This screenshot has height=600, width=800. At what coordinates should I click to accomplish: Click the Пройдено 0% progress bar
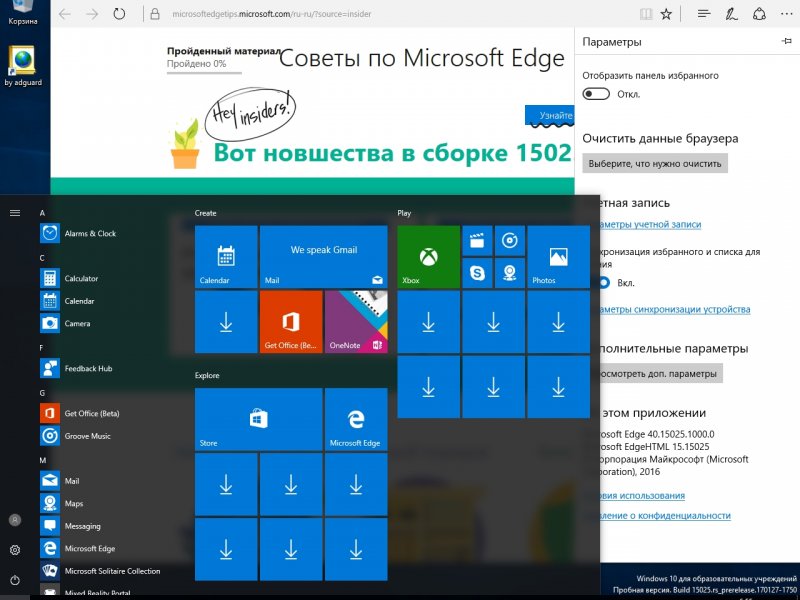pyautogui.click(x=204, y=73)
